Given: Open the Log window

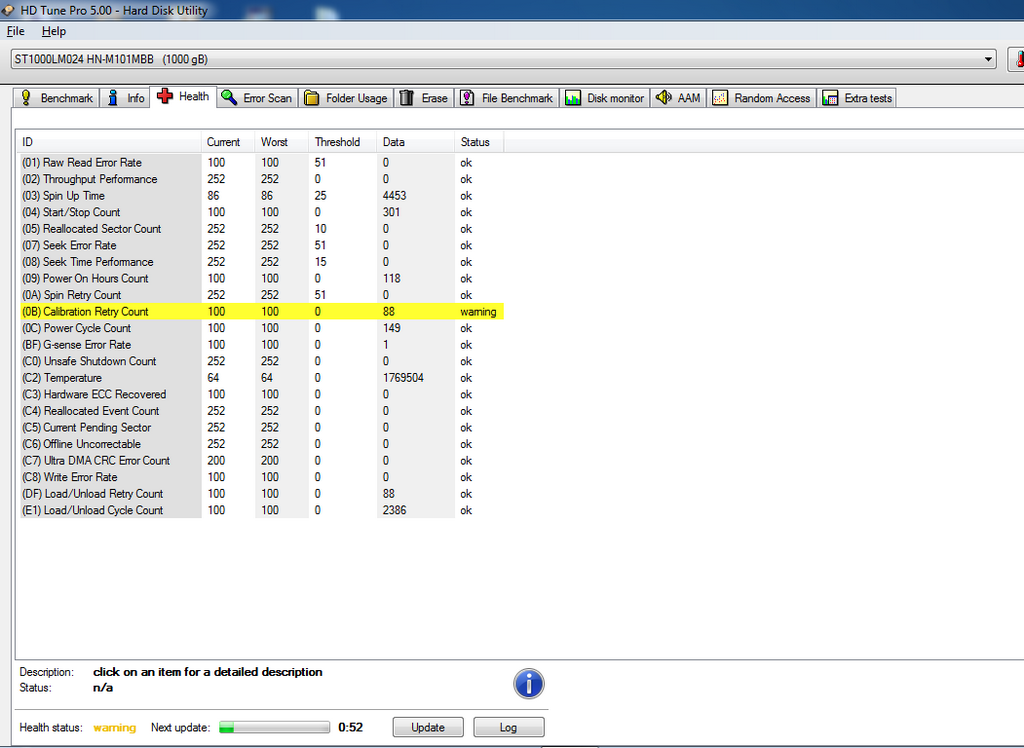Looking at the screenshot, I should 508,726.
